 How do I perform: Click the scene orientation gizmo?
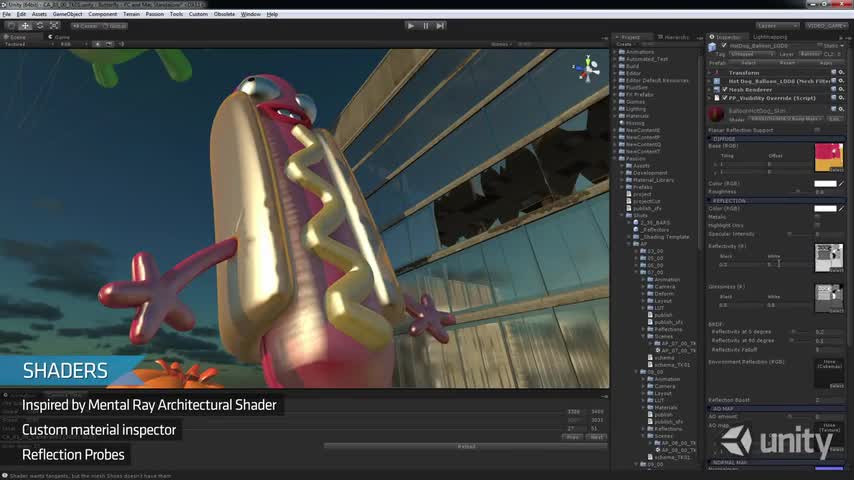(x=587, y=69)
